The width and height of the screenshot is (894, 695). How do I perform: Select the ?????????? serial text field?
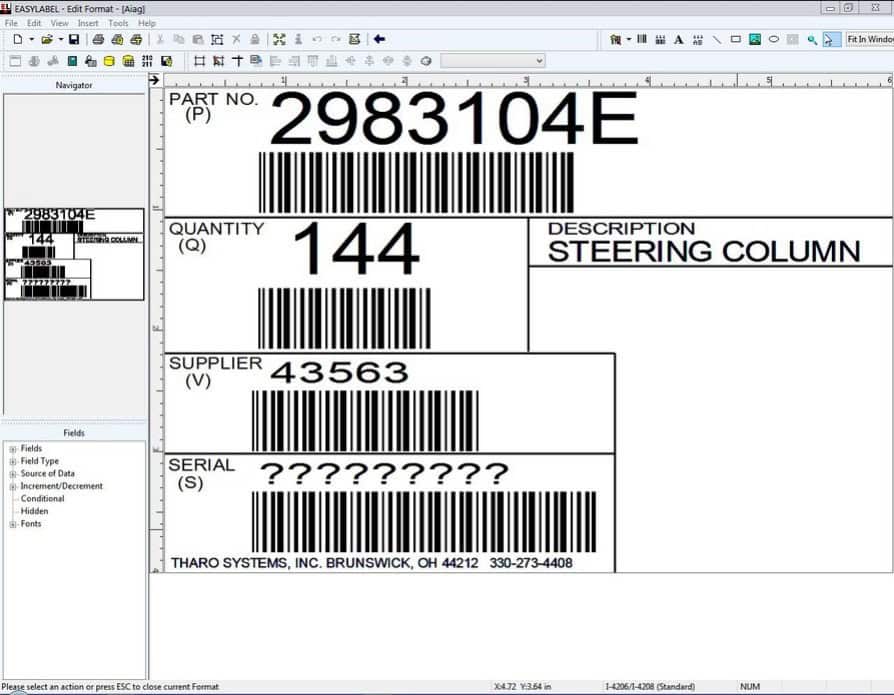point(384,474)
